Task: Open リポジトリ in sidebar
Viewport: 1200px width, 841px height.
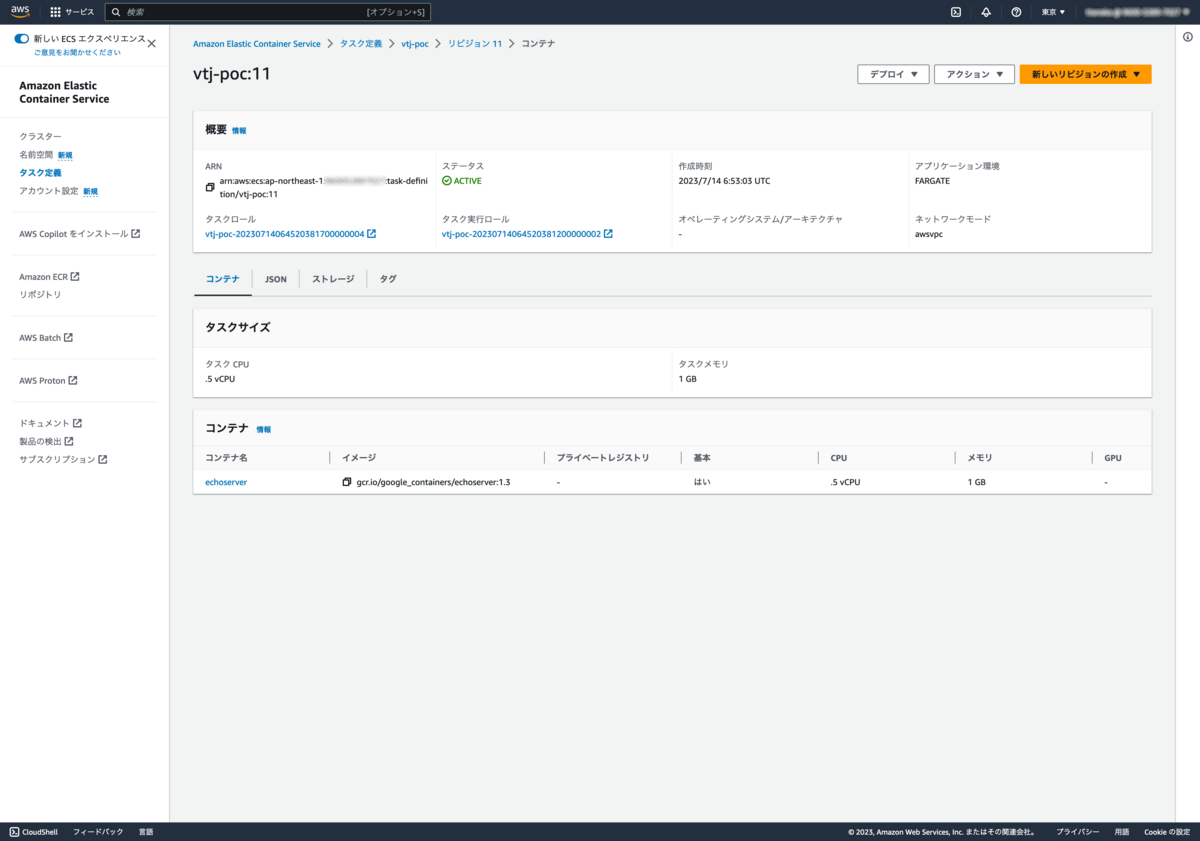Action: point(40,295)
